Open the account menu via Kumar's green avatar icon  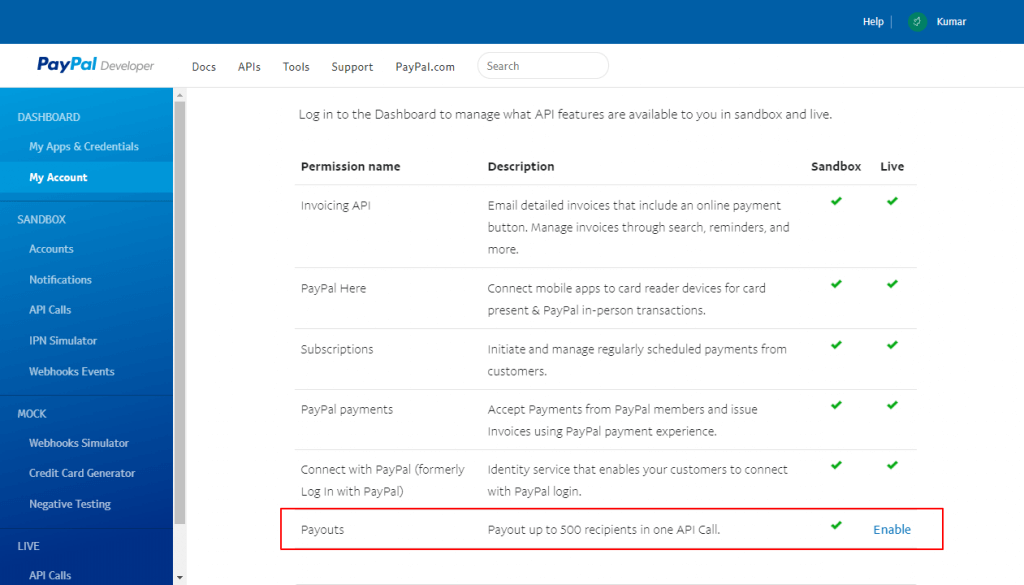(917, 21)
